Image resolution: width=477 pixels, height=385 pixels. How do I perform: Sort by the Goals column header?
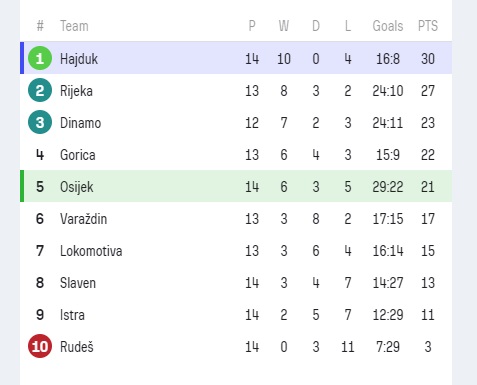pos(388,26)
